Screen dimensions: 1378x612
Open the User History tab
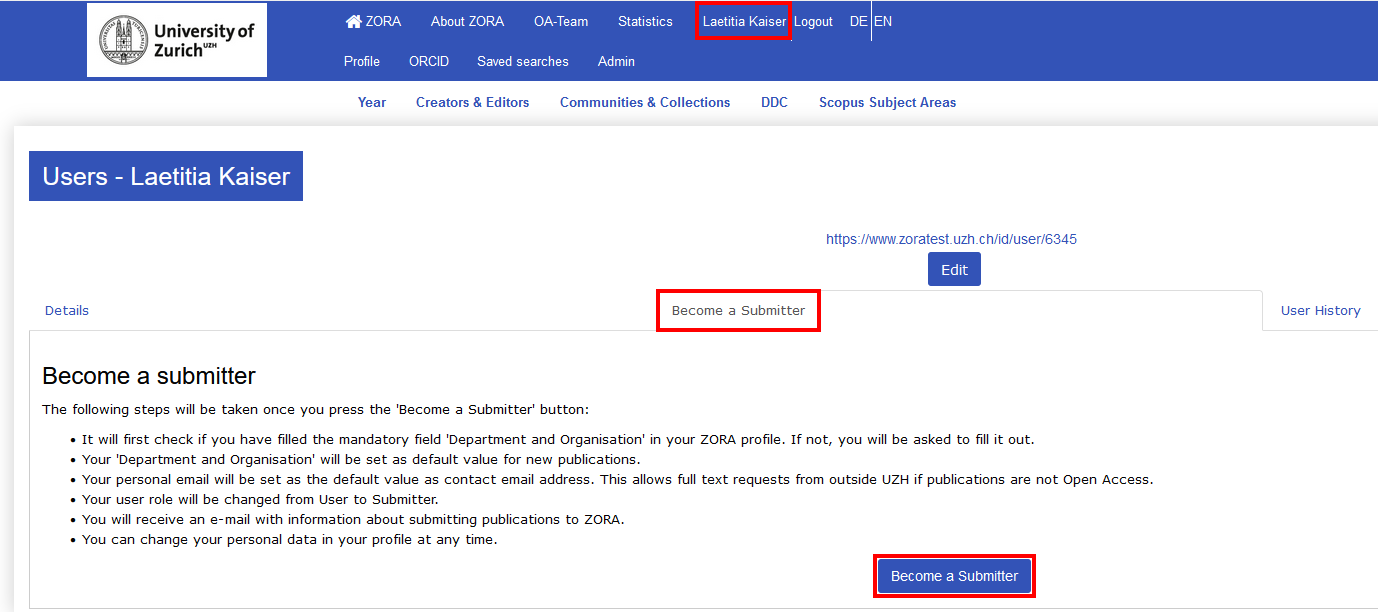click(1320, 310)
